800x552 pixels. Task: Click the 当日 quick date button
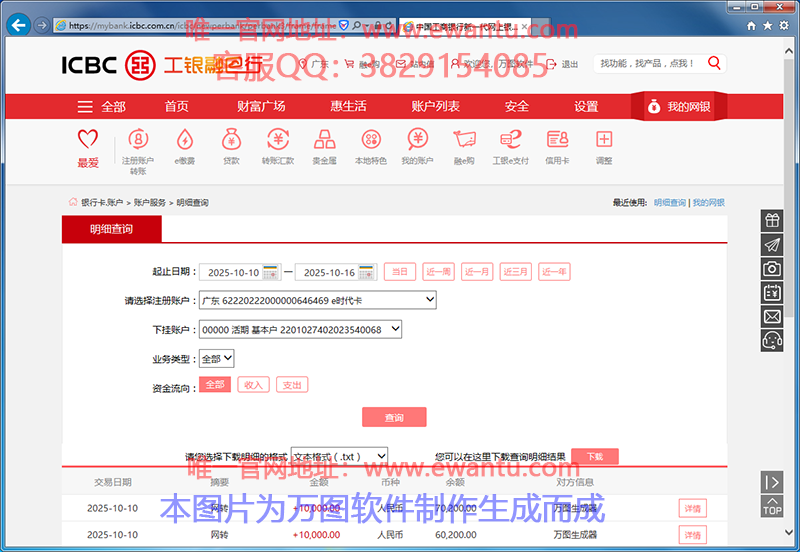click(x=400, y=272)
